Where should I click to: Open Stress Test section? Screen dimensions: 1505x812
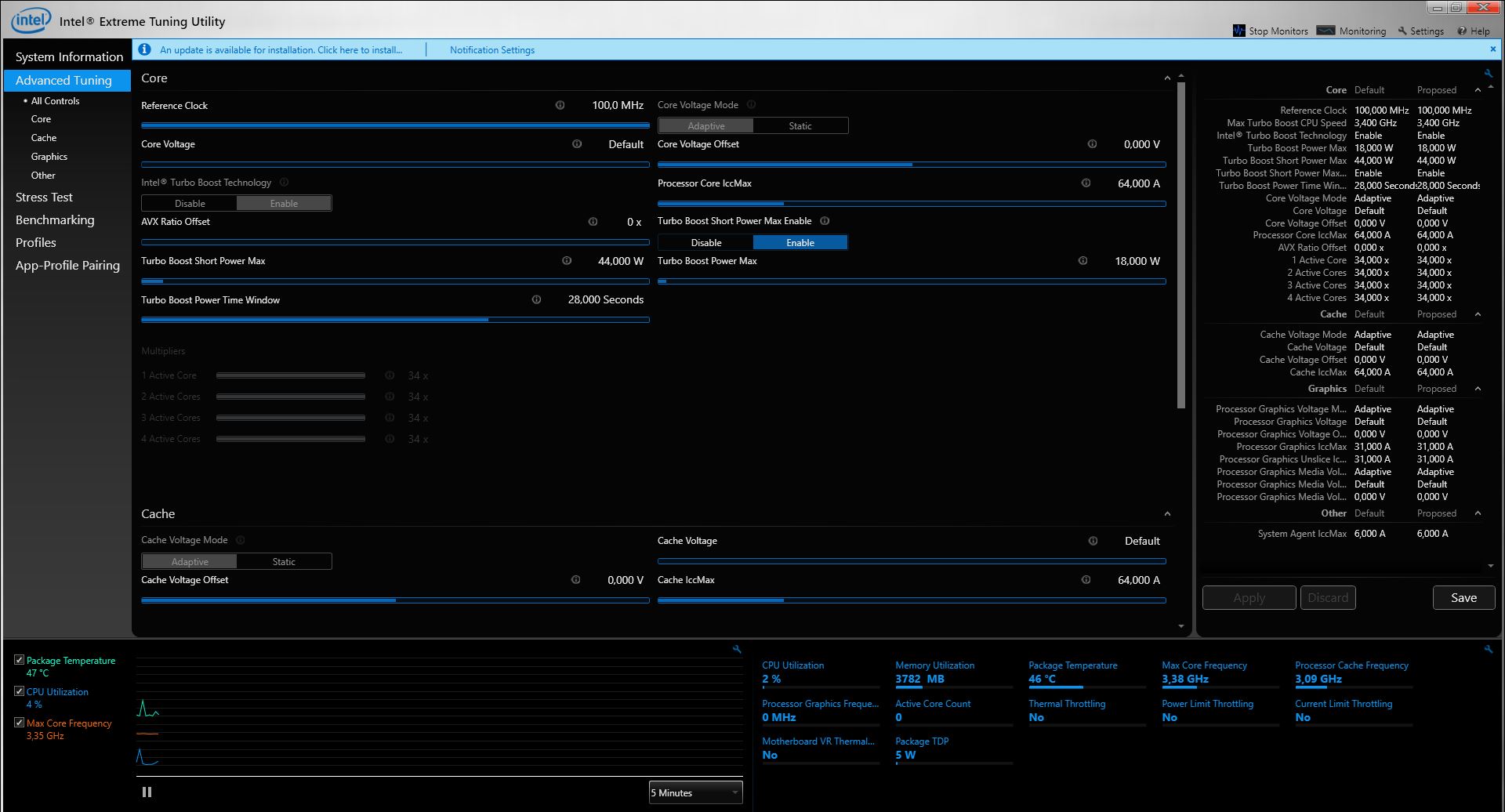[44, 197]
